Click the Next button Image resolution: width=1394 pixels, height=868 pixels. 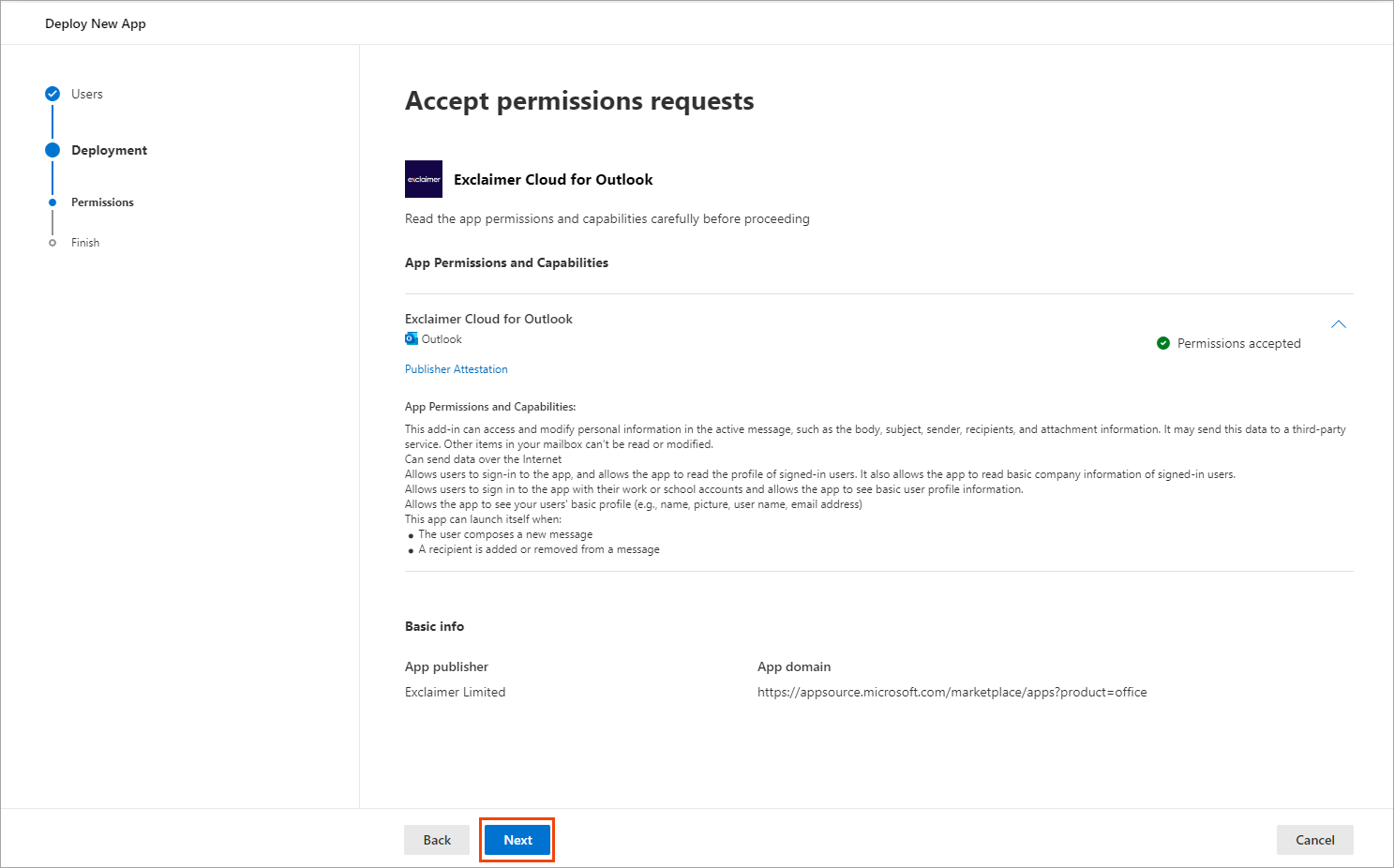(x=517, y=840)
